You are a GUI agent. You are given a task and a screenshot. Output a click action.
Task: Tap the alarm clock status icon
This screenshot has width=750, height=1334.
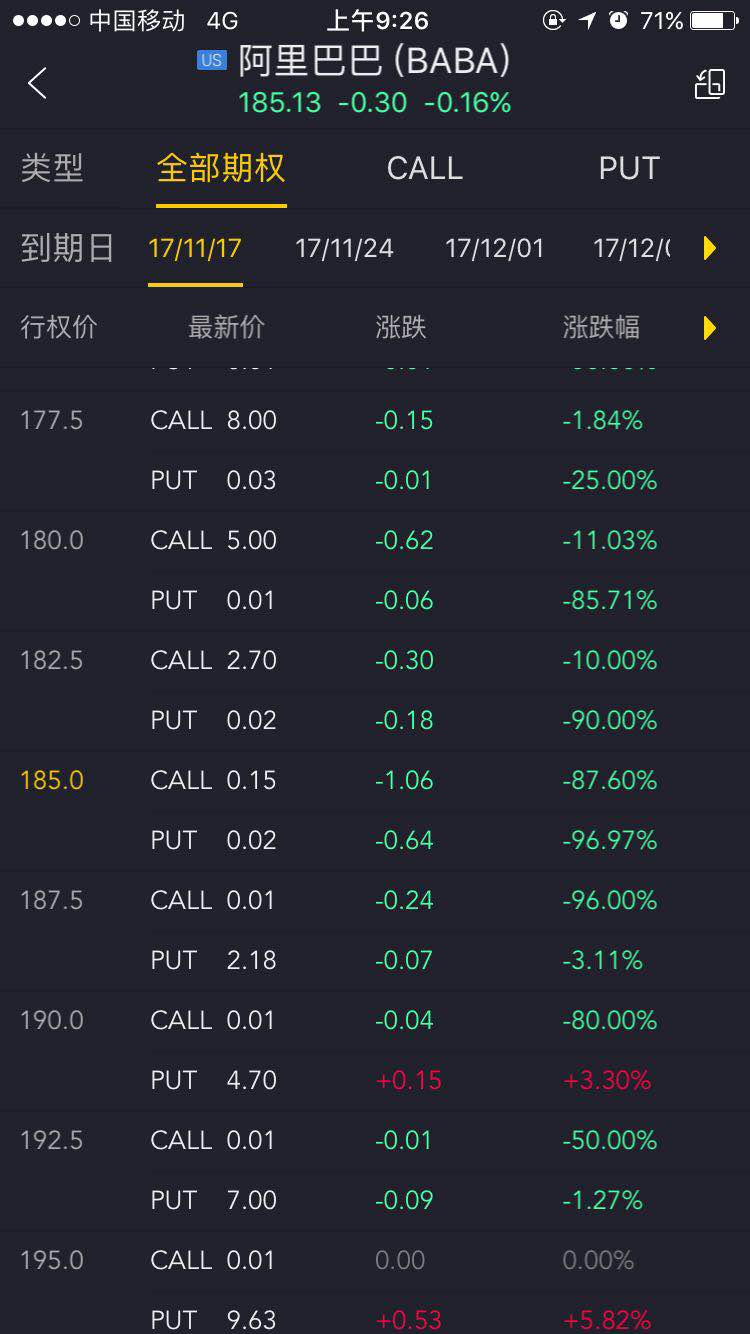[x=618, y=20]
